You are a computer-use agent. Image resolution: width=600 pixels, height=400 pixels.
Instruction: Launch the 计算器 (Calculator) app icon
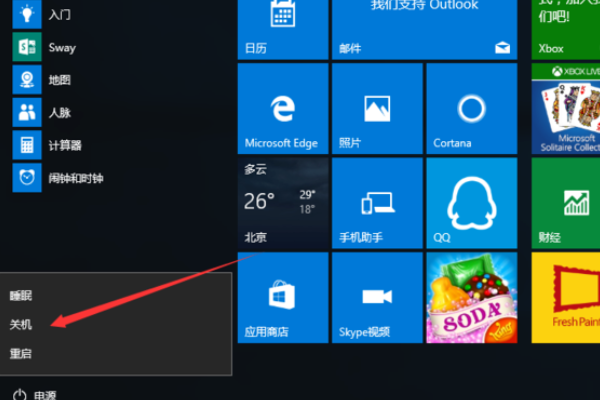[x=27, y=145]
